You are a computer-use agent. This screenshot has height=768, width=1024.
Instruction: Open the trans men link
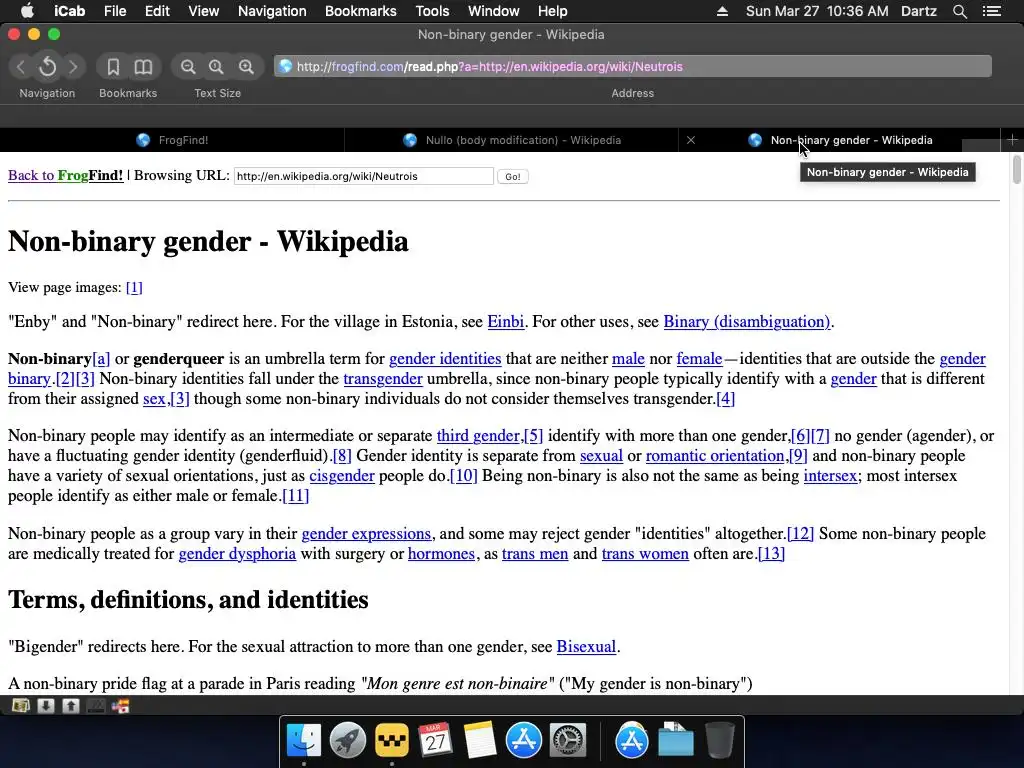(535, 554)
